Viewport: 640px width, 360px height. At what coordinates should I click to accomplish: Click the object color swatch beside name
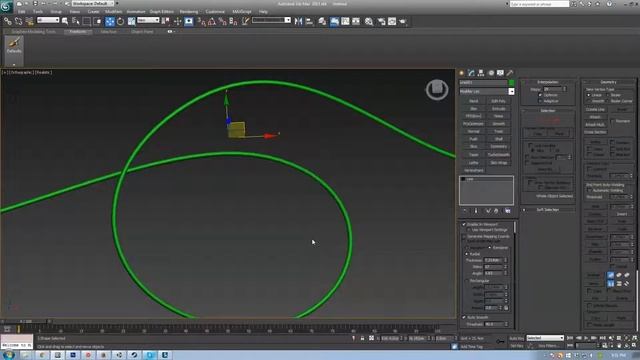pos(511,82)
